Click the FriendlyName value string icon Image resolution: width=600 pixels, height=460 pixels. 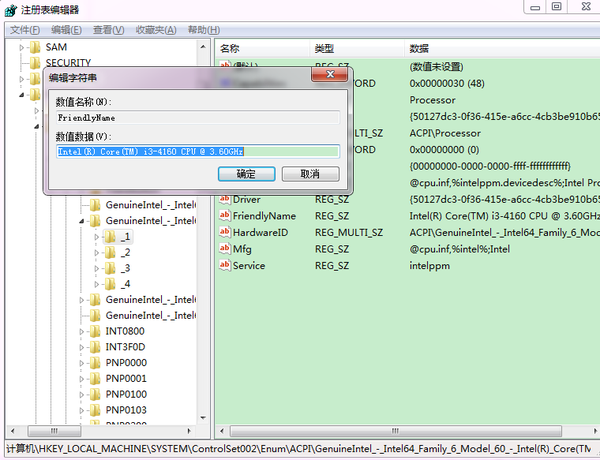coord(225,215)
